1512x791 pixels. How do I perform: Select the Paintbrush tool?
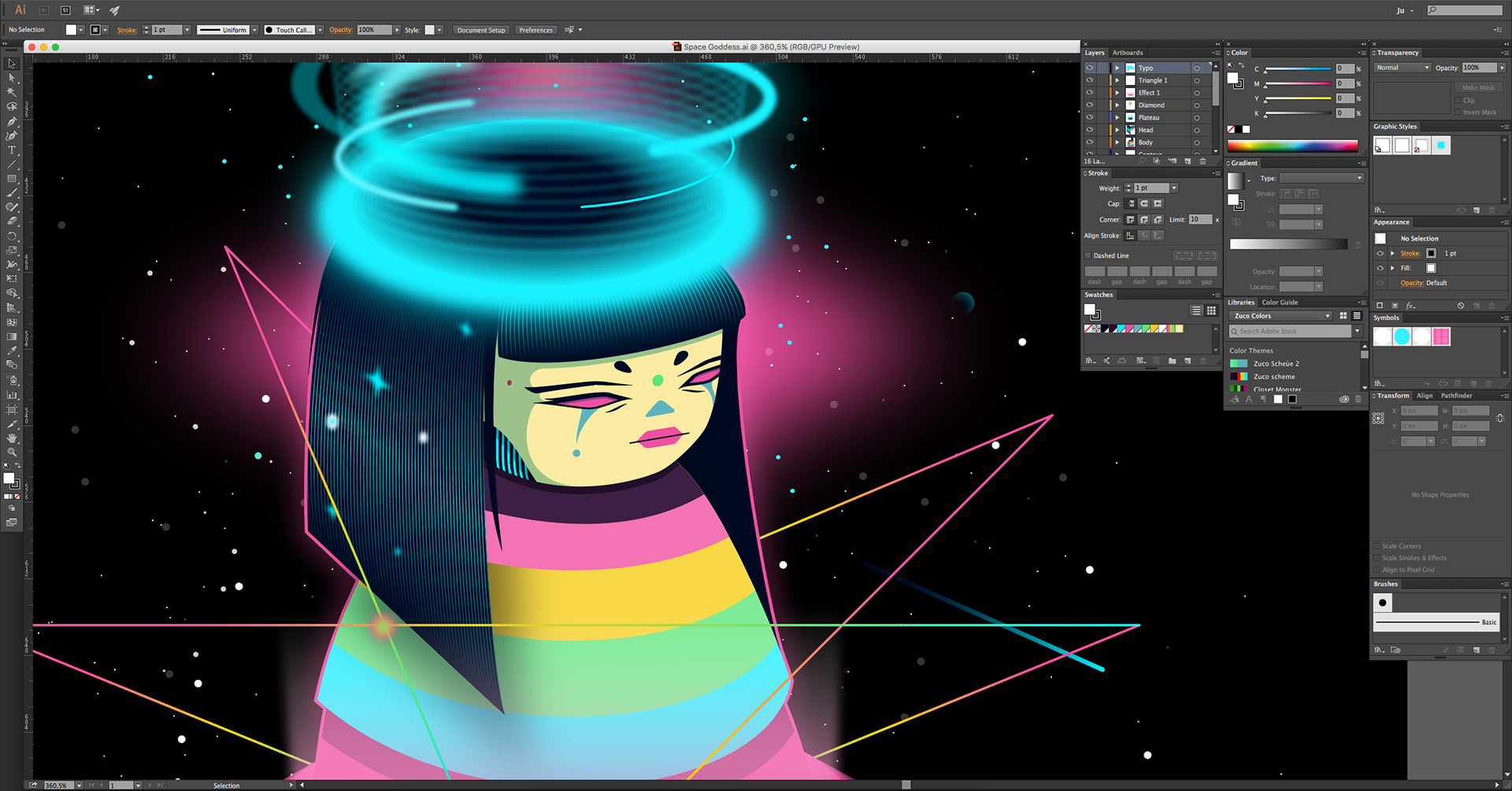coord(12,193)
